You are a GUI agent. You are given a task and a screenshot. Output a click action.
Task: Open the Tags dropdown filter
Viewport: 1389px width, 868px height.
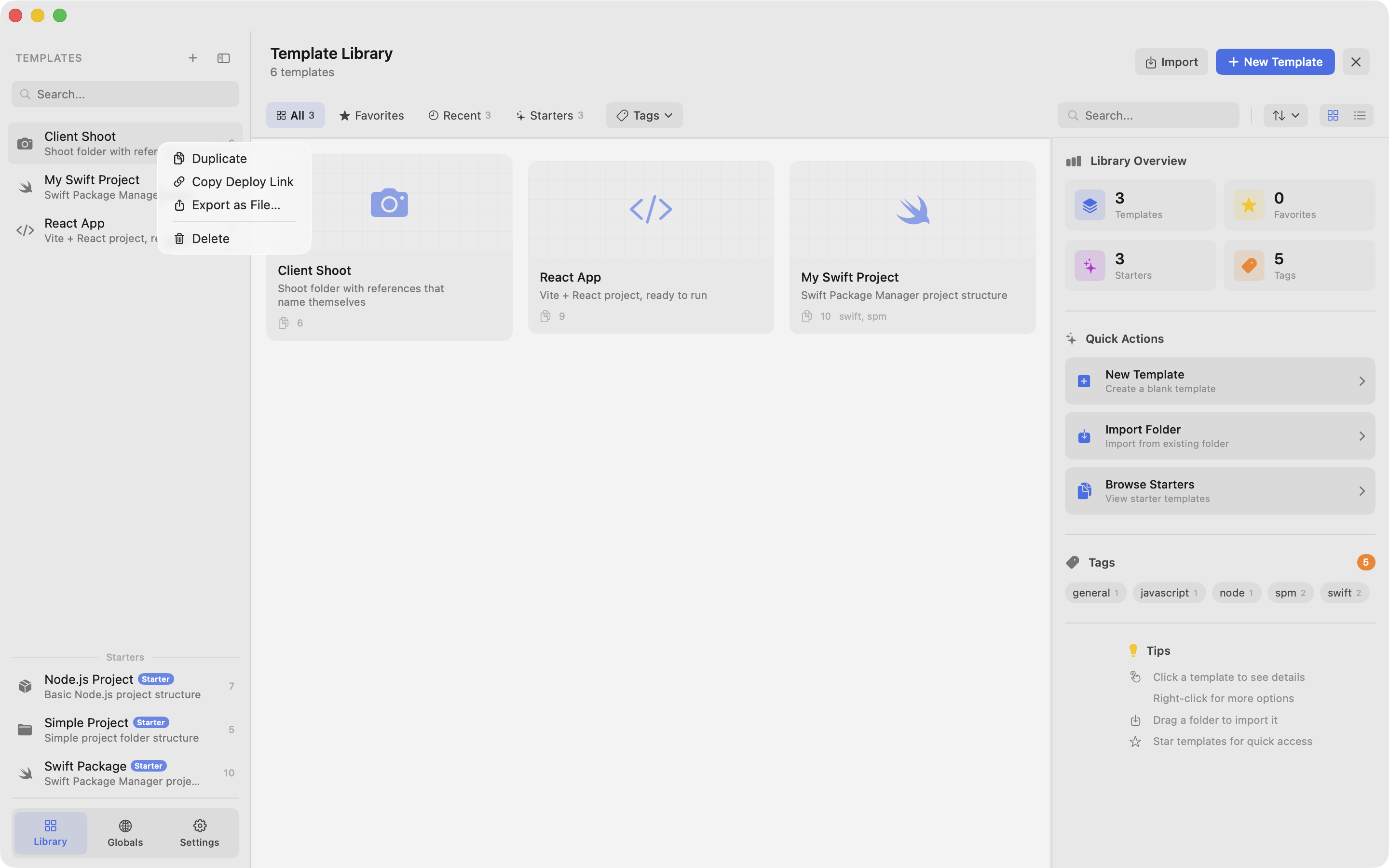coord(644,115)
